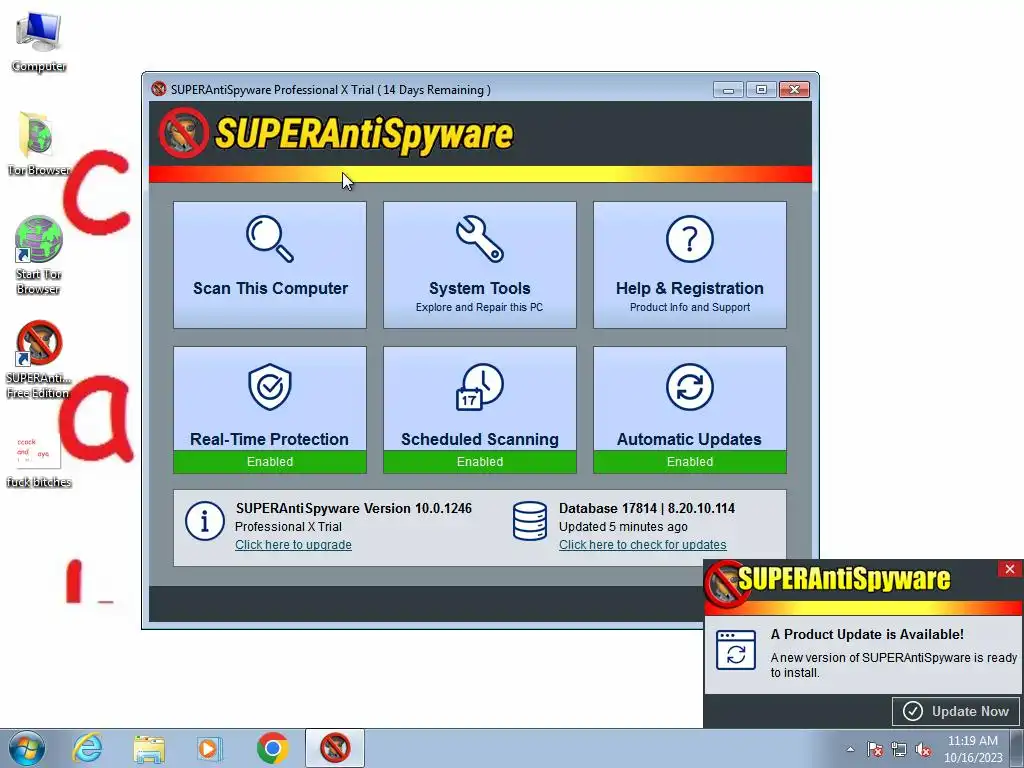The image size is (1024, 768).
Task: Open the taskbar clock showing 11:19 AM
Action: tap(973, 749)
